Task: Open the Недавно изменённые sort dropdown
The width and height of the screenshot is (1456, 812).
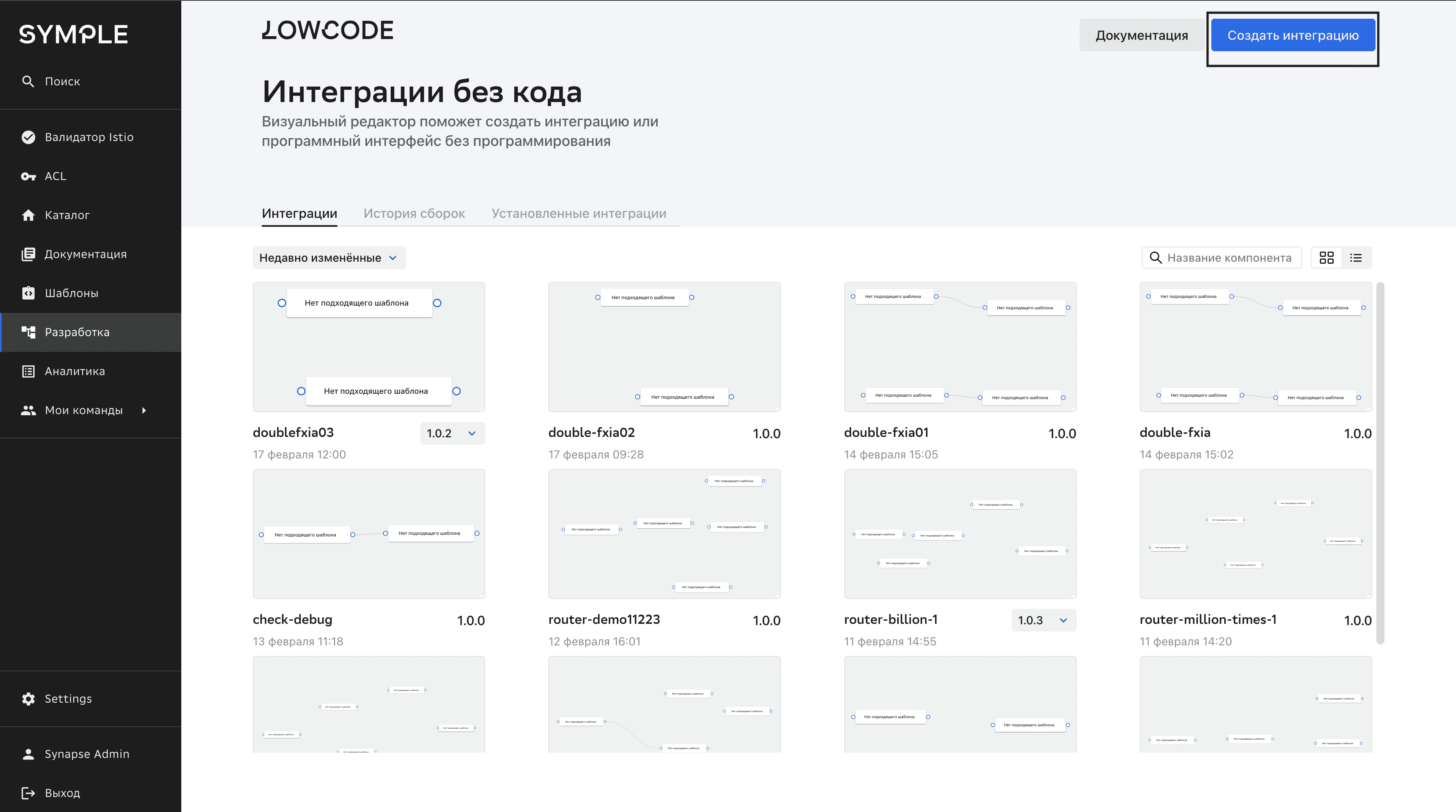Action: 328,258
